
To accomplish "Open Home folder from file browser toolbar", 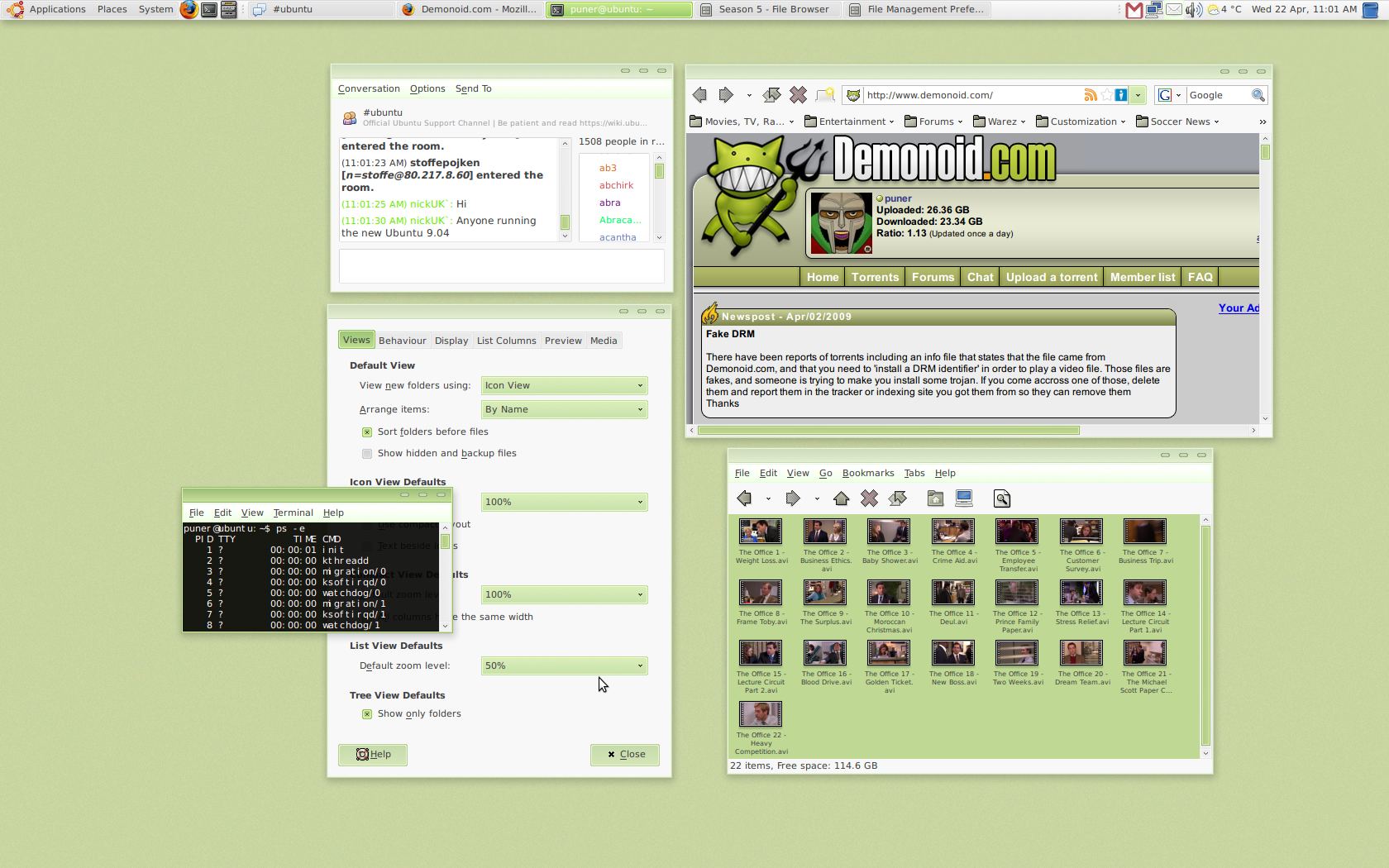I will coord(935,498).
